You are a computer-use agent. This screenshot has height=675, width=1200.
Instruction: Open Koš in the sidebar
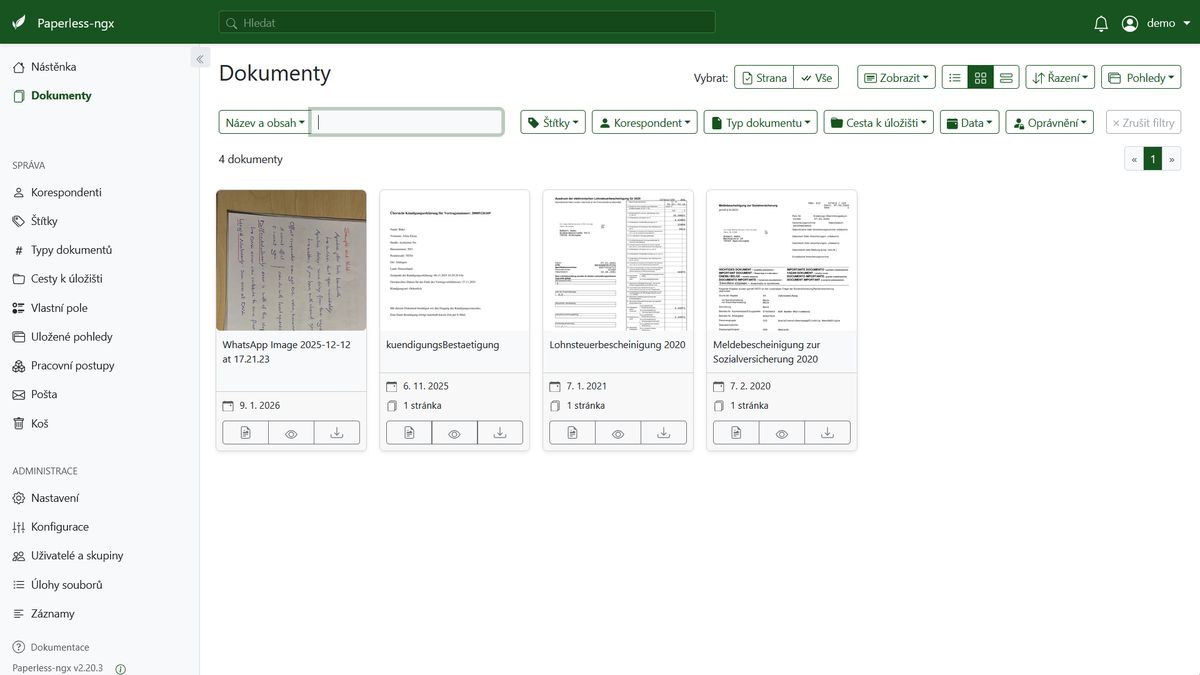pos(40,423)
